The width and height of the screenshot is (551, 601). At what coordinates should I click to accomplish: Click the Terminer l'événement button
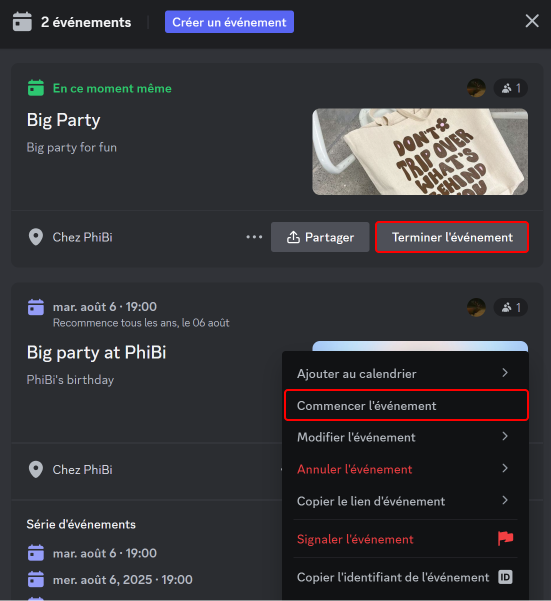(452, 237)
